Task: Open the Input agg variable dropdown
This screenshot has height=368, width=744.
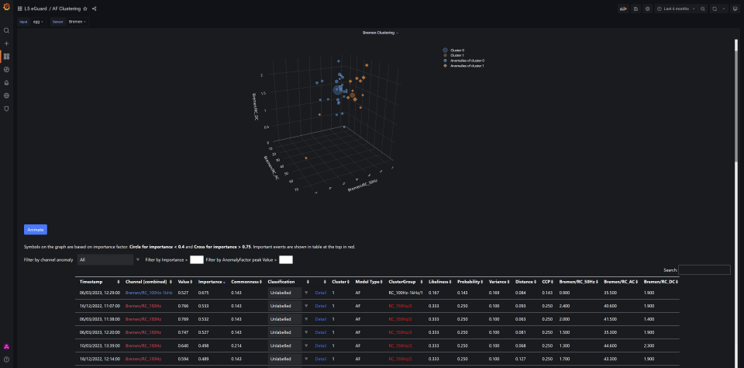Action: click(38, 21)
